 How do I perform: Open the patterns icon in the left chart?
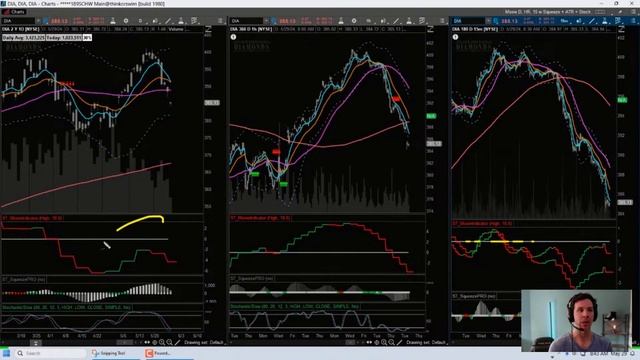click(195, 21)
